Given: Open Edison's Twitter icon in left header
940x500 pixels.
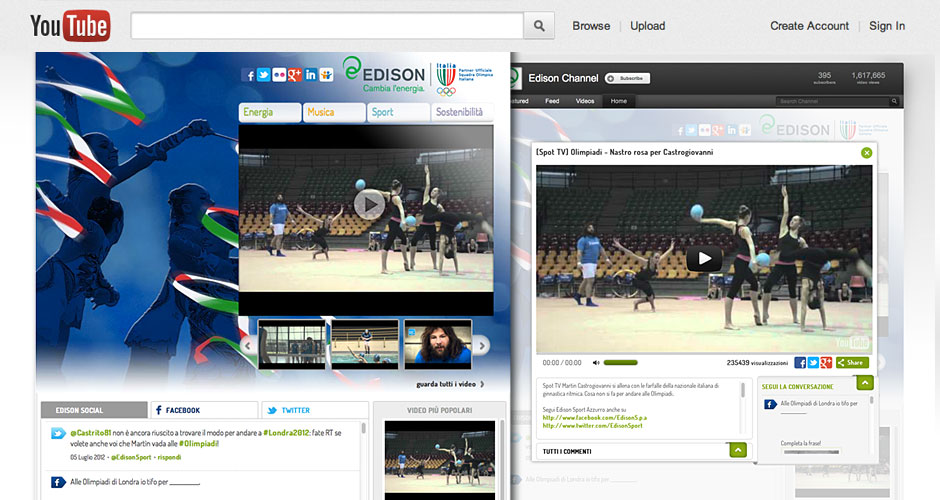Looking at the screenshot, I should (264, 75).
